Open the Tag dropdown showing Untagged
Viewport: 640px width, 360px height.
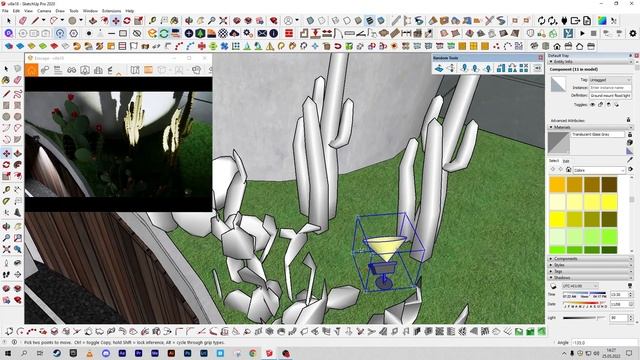coord(610,80)
